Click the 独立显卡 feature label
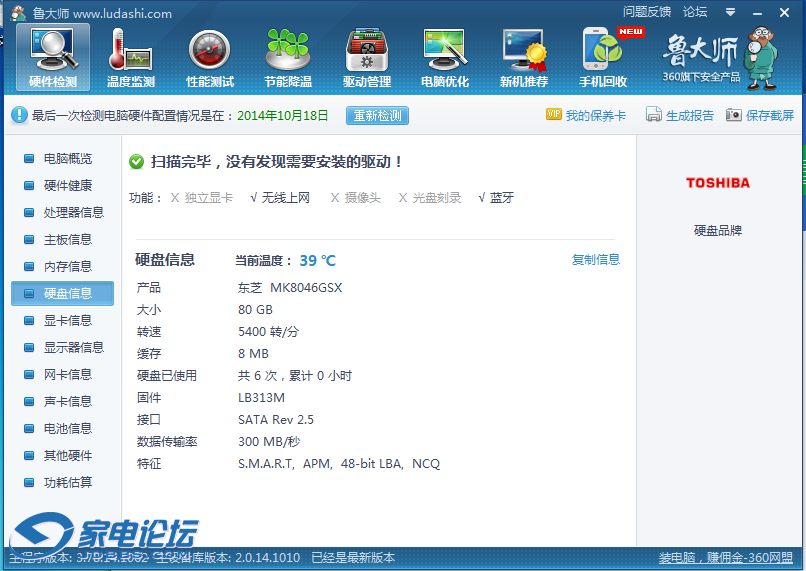The width and height of the screenshot is (806, 571). coord(209,198)
